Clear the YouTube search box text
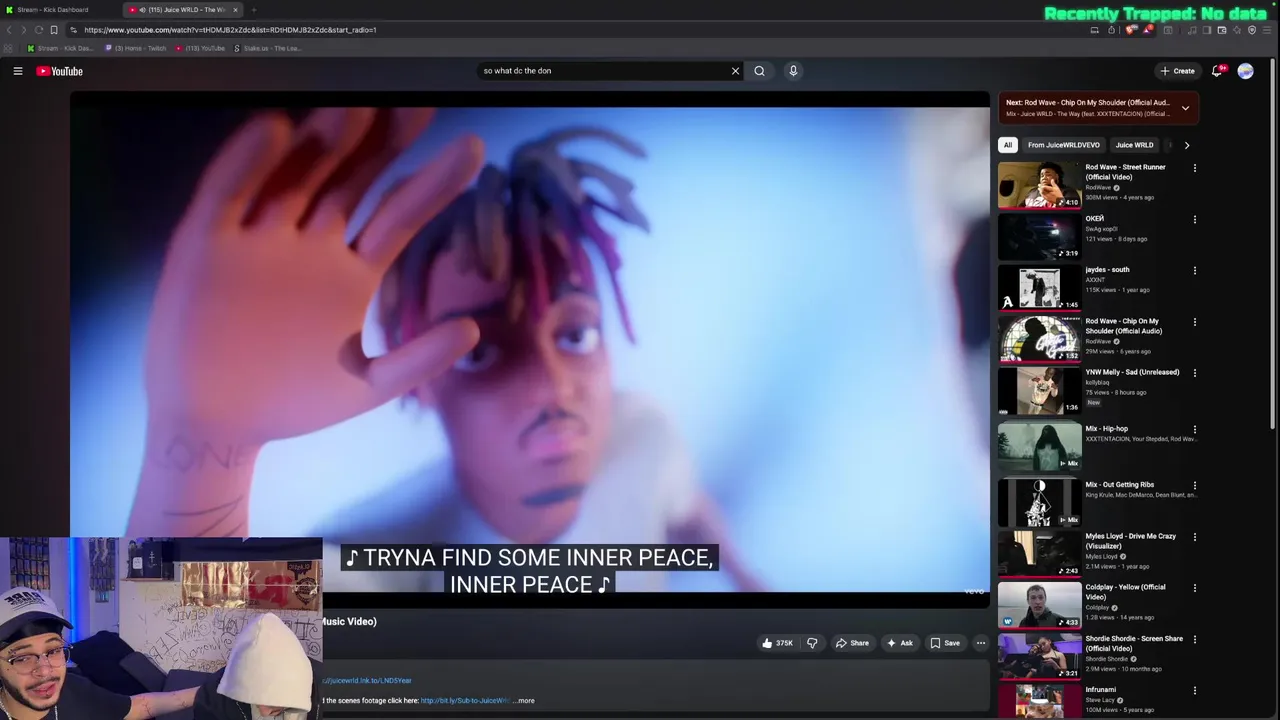Screen dimensions: 1280x720 click(x=735, y=71)
